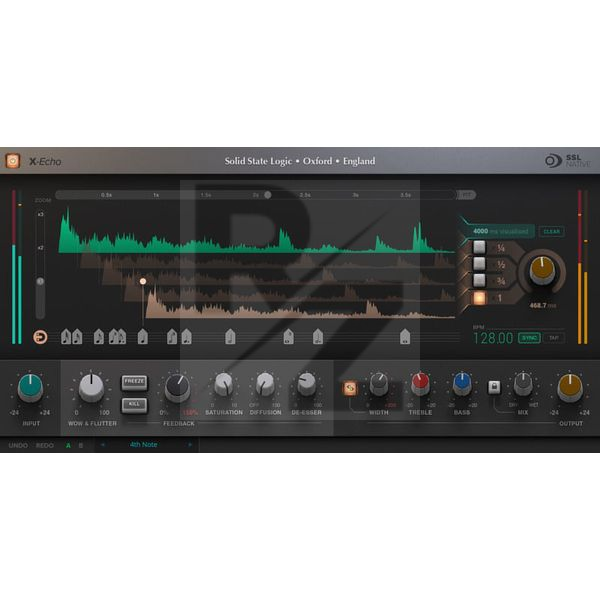
Task: Click REDO in bottom bar
Action: point(44,445)
